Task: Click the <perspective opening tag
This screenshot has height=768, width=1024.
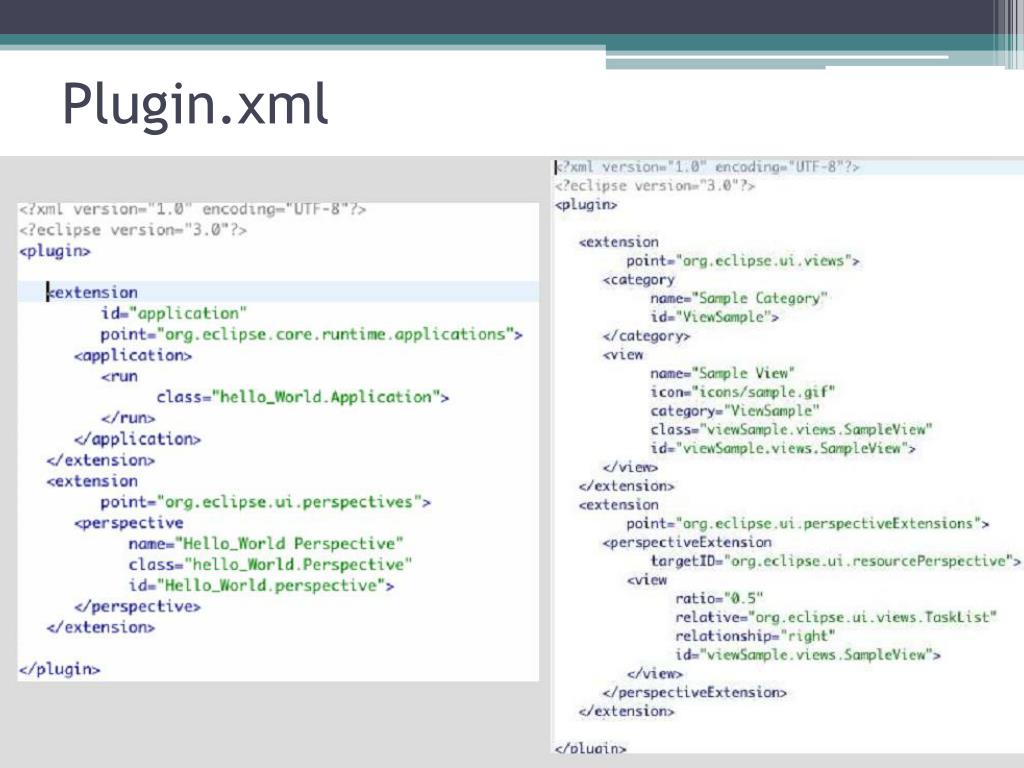Action: pyautogui.click(x=129, y=523)
